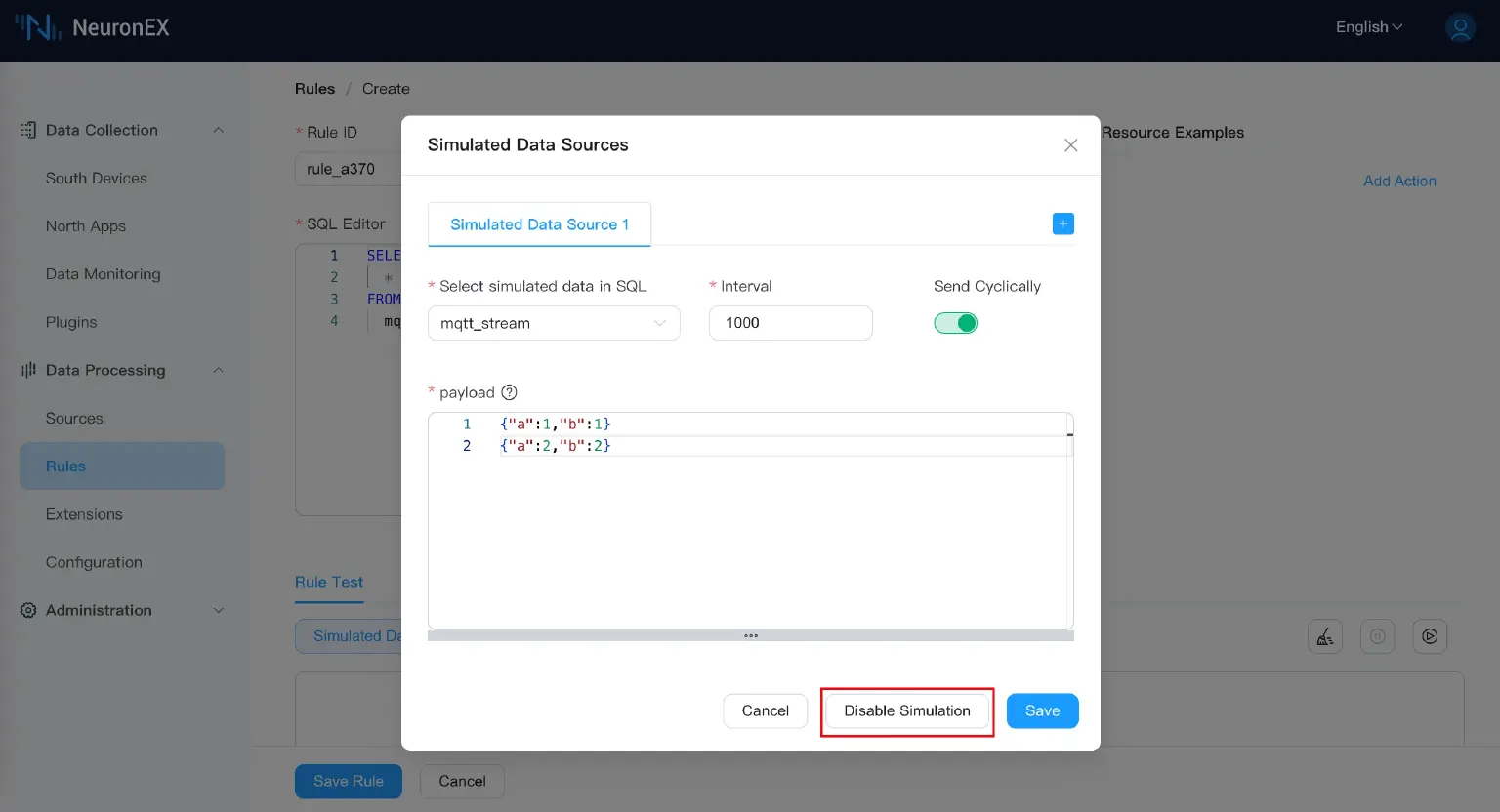Save the simulated data sources
Screen dimensions: 1500x812
(x=1042, y=710)
